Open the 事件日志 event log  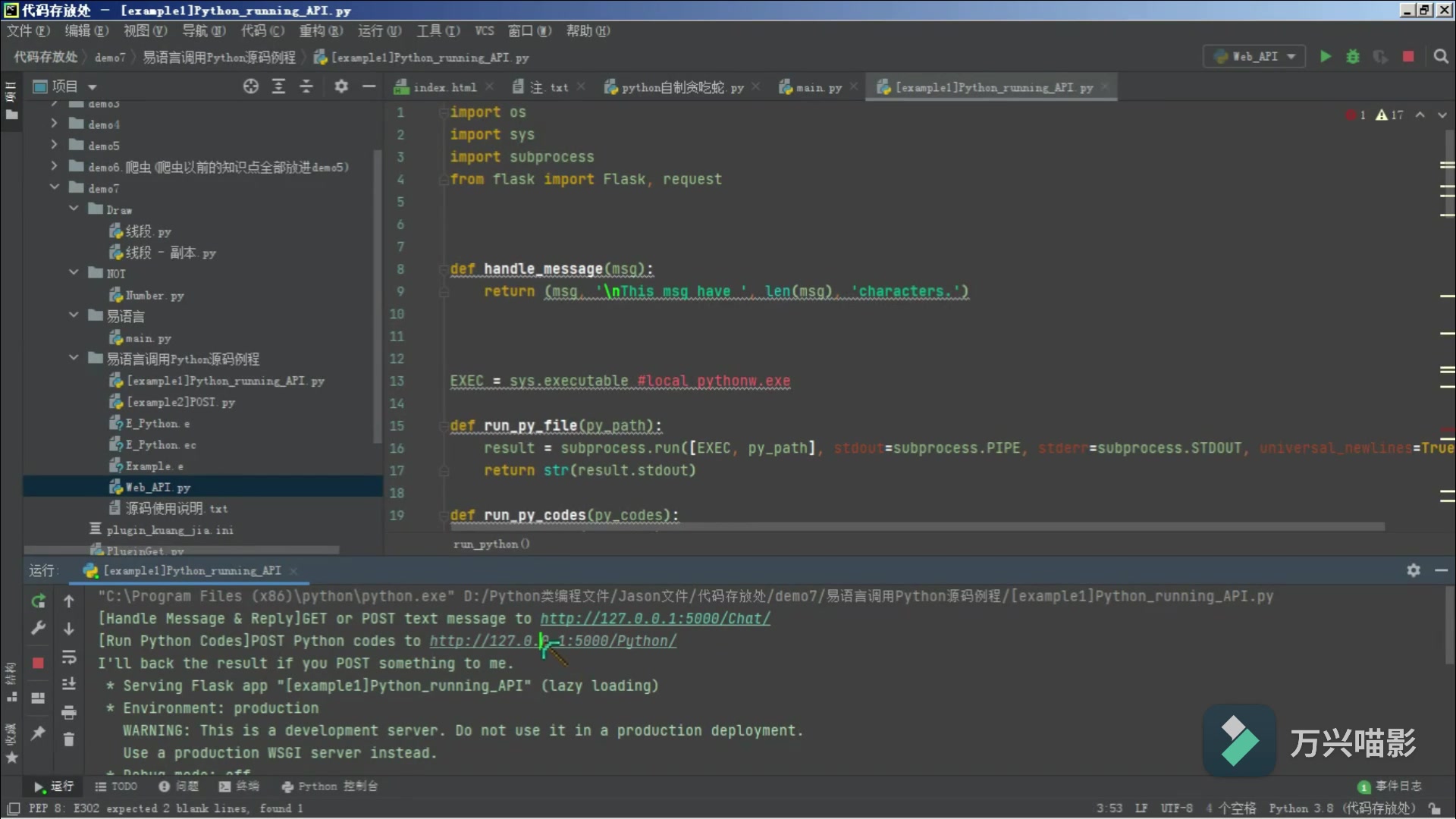(1390, 786)
